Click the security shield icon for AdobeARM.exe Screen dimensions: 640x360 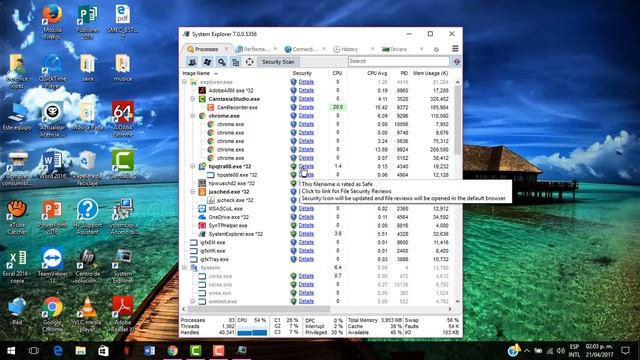pyautogui.click(x=293, y=90)
